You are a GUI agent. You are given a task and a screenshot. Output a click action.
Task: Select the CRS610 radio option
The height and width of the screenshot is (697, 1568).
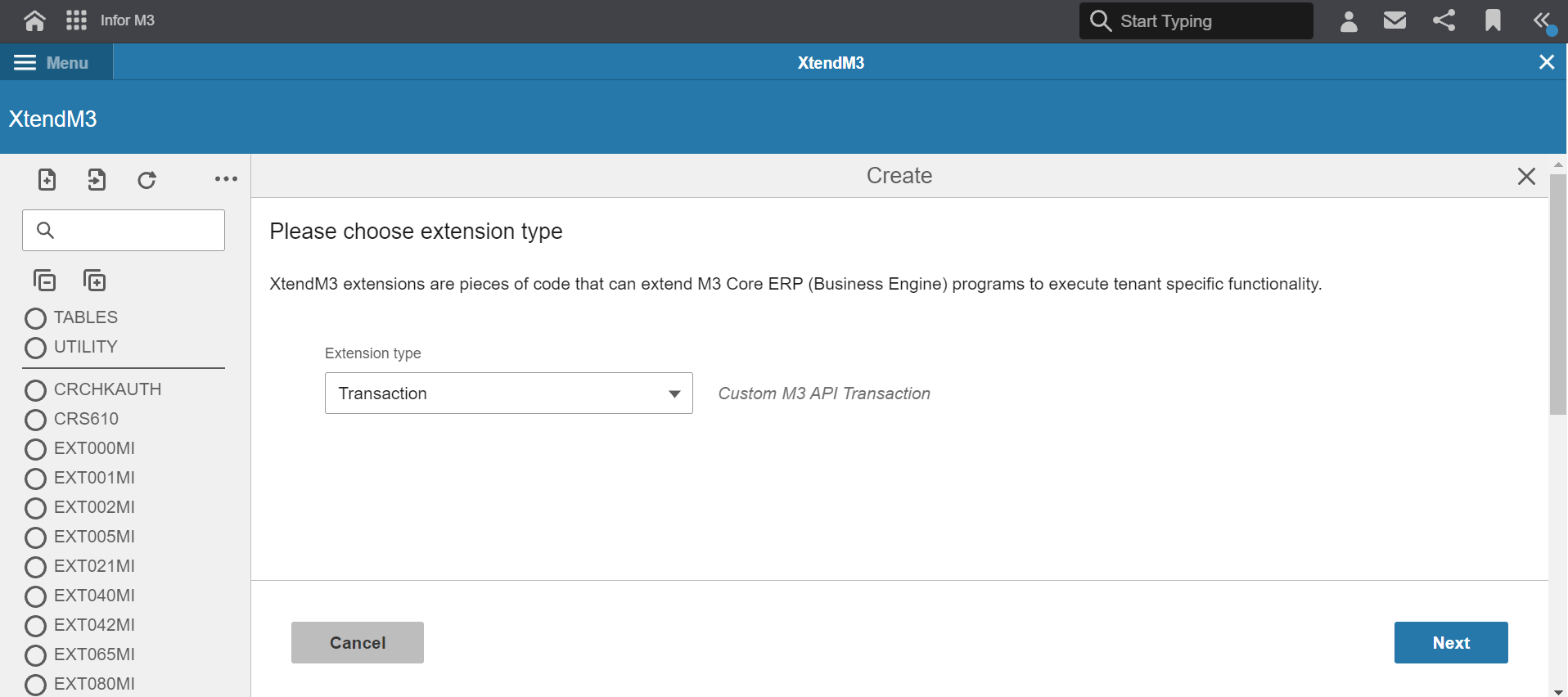tap(35, 420)
